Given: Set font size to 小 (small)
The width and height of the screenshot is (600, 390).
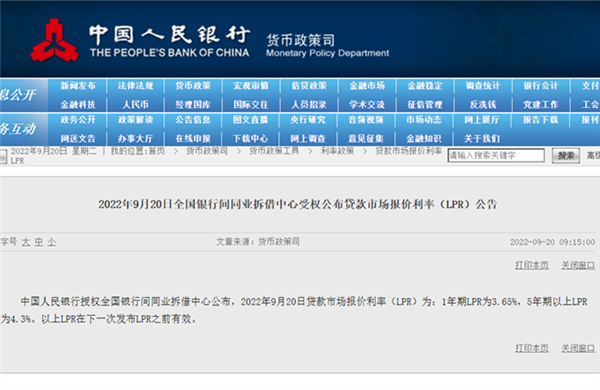Looking at the screenshot, I should 52,242.
